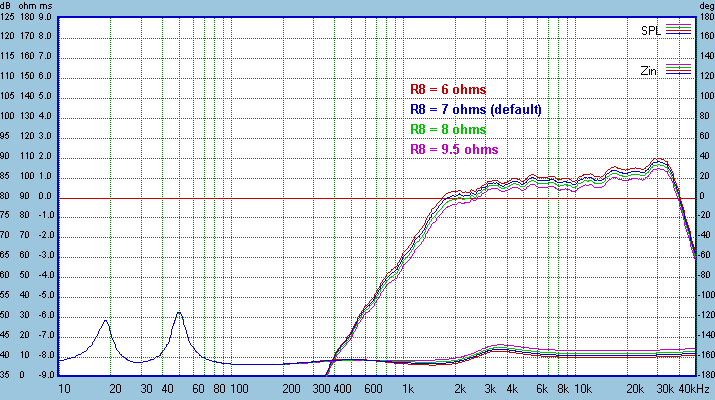The image size is (715, 400).
Task: Click the SPL curve peak near 30k
Action: pos(657,160)
